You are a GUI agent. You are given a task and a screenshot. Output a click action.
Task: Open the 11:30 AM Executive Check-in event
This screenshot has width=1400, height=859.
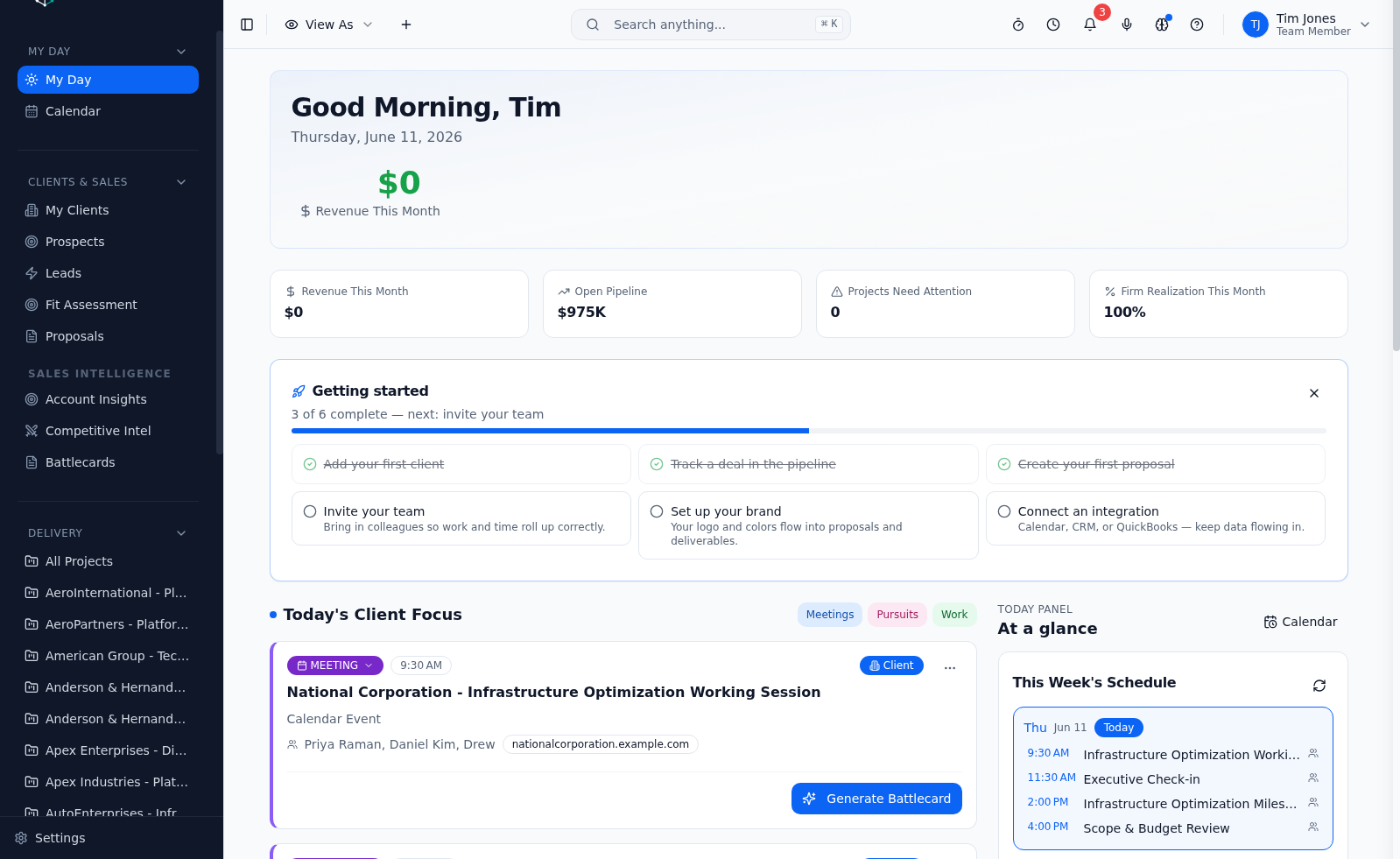pyautogui.click(x=1172, y=778)
